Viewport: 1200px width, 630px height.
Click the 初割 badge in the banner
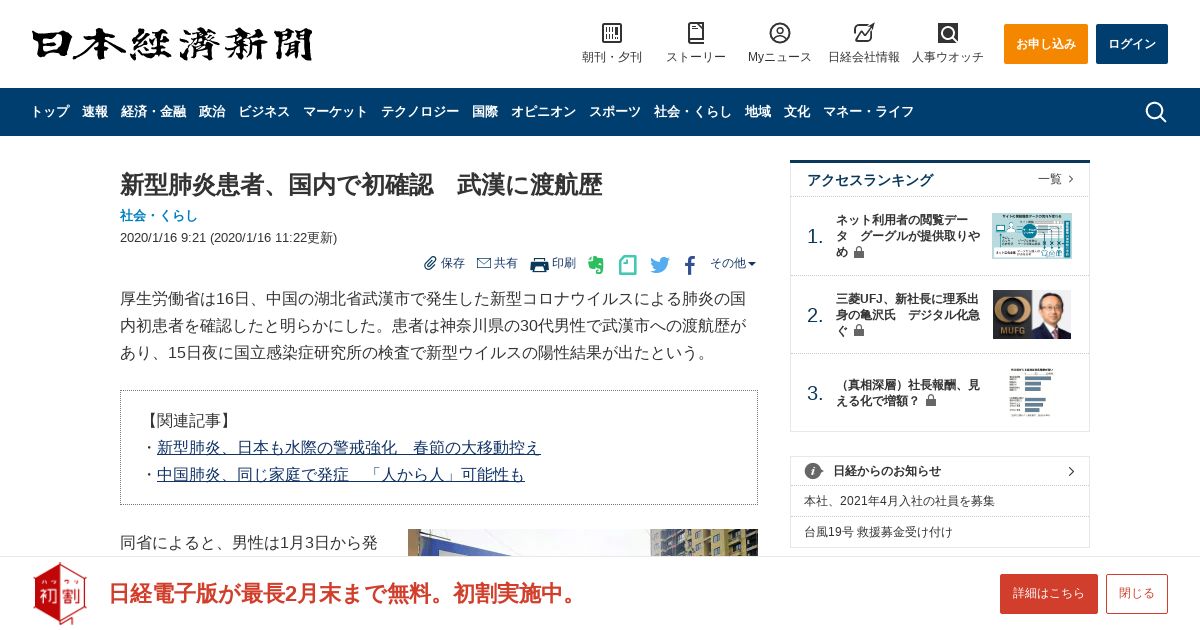[60, 593]
